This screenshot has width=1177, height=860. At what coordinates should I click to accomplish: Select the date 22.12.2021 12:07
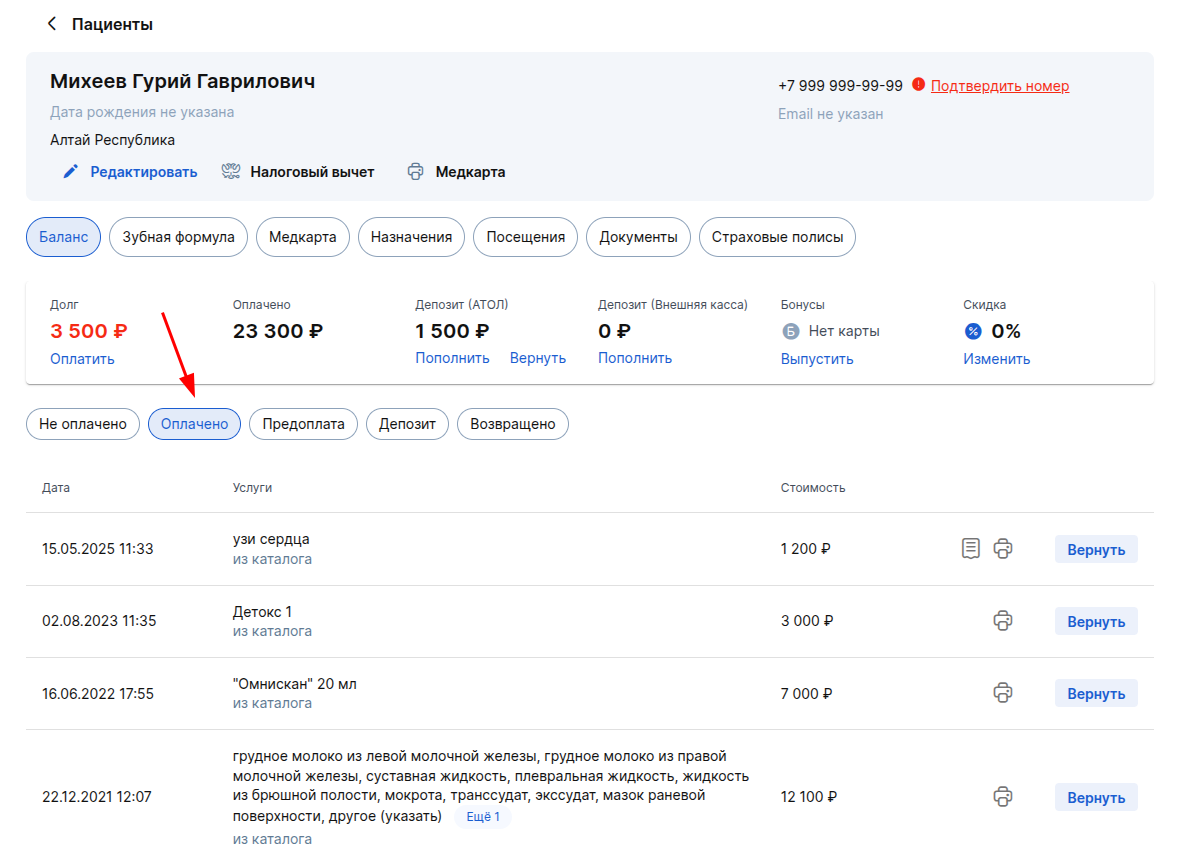(97, 796)
